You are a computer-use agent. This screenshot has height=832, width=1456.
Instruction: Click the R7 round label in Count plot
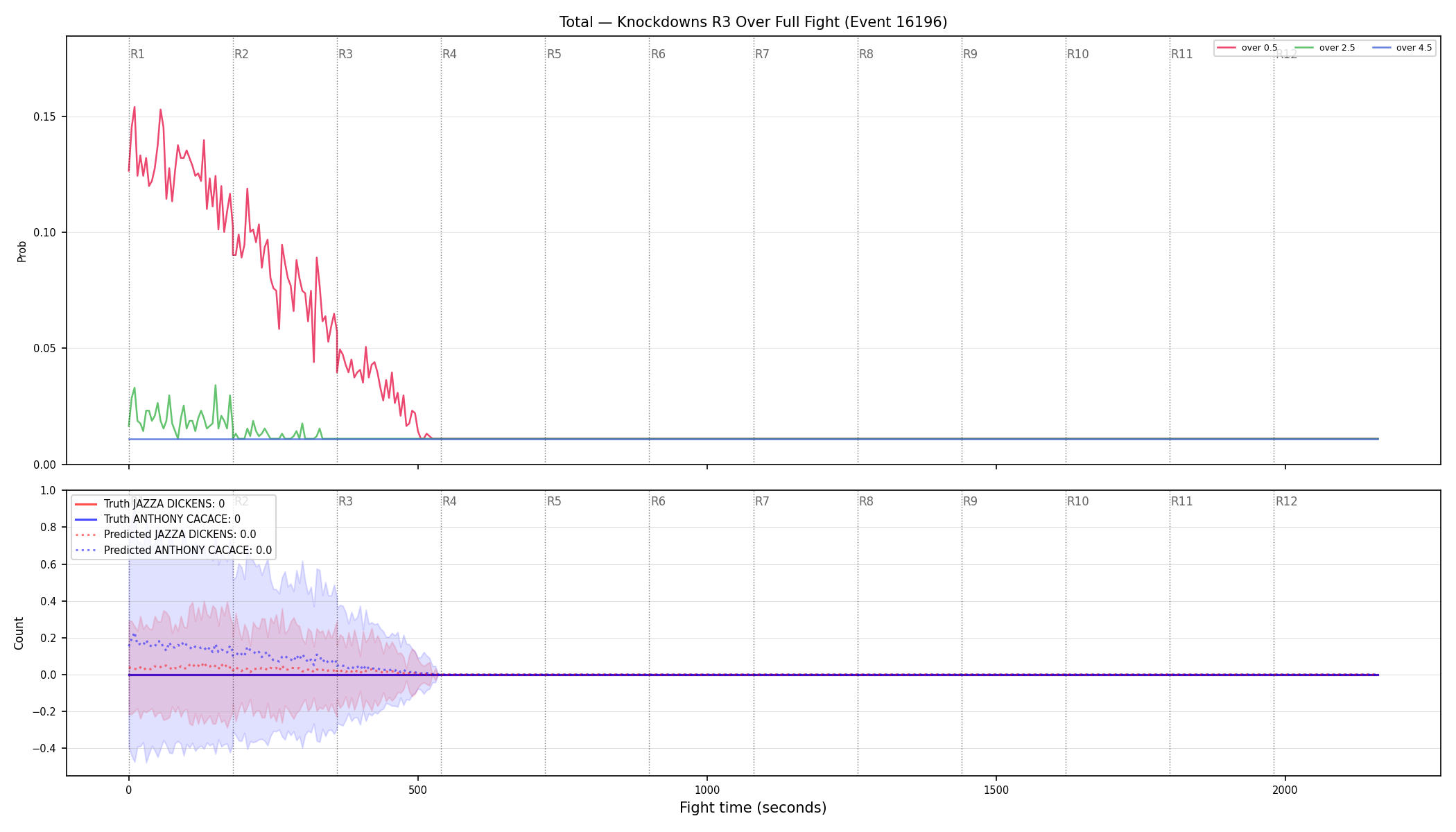762,501
